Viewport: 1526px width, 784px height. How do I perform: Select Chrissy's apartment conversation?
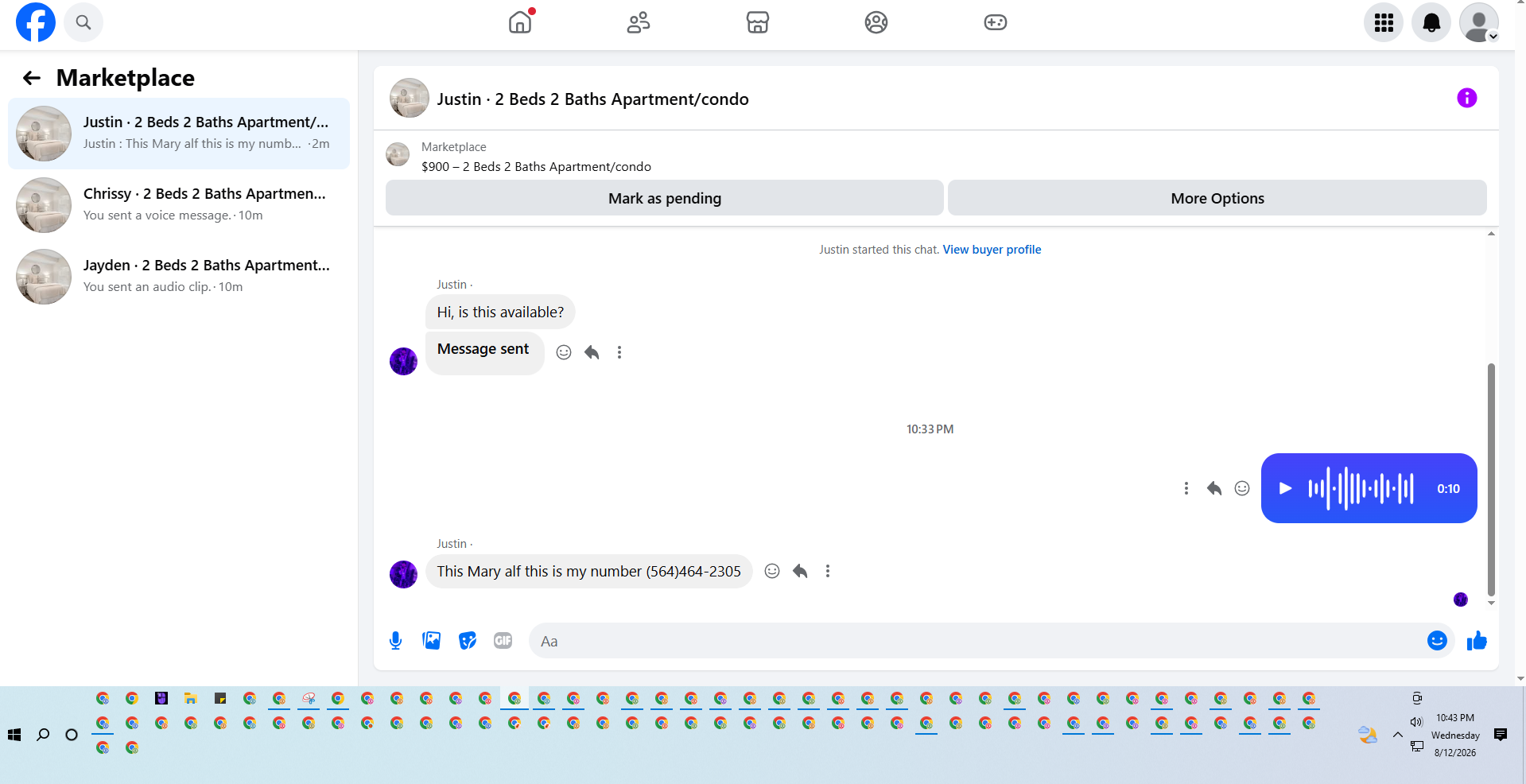(x=179, y=205)
